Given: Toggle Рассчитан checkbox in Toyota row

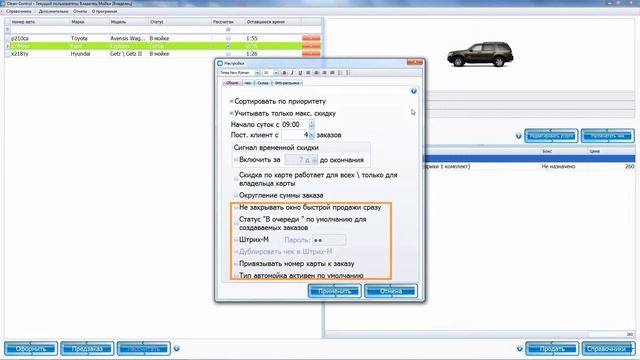Looking at the screenshot, I should point(228,38).
